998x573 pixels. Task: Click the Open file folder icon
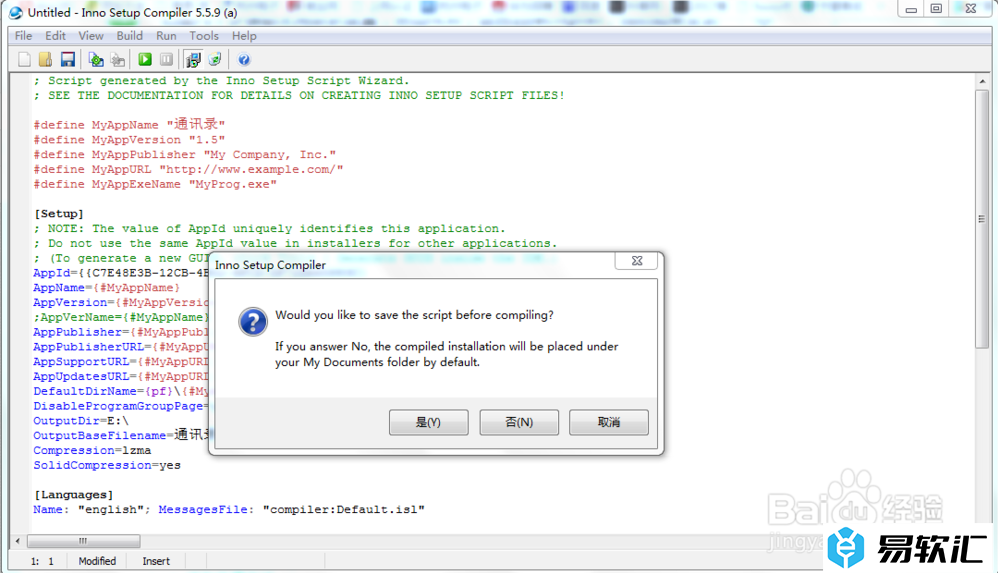[x=45, y=60]
